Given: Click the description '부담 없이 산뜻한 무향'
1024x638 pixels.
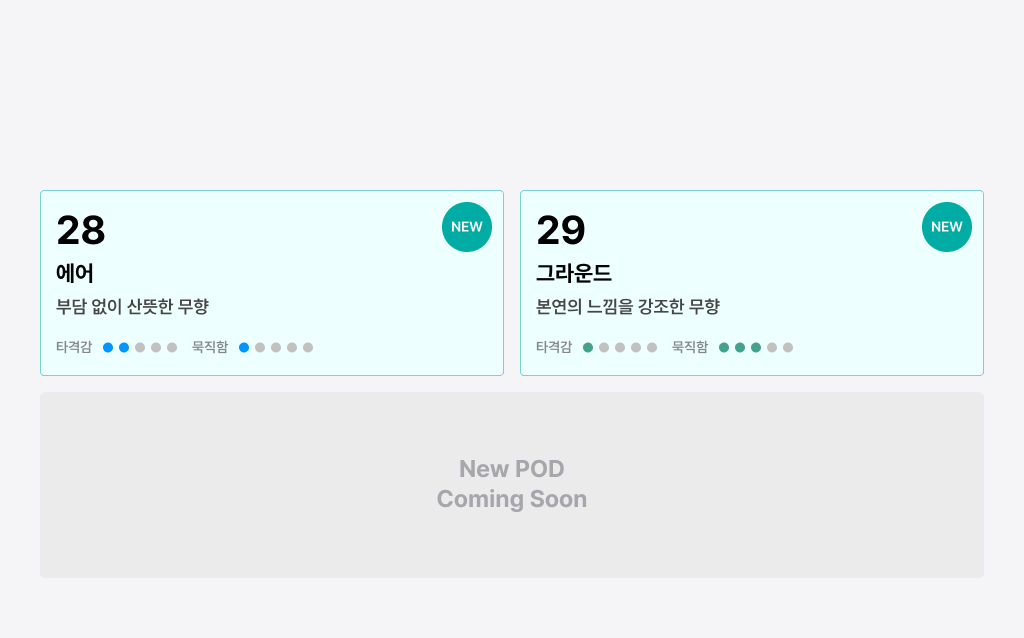Looking at the screenshot, I should [132, 307].
